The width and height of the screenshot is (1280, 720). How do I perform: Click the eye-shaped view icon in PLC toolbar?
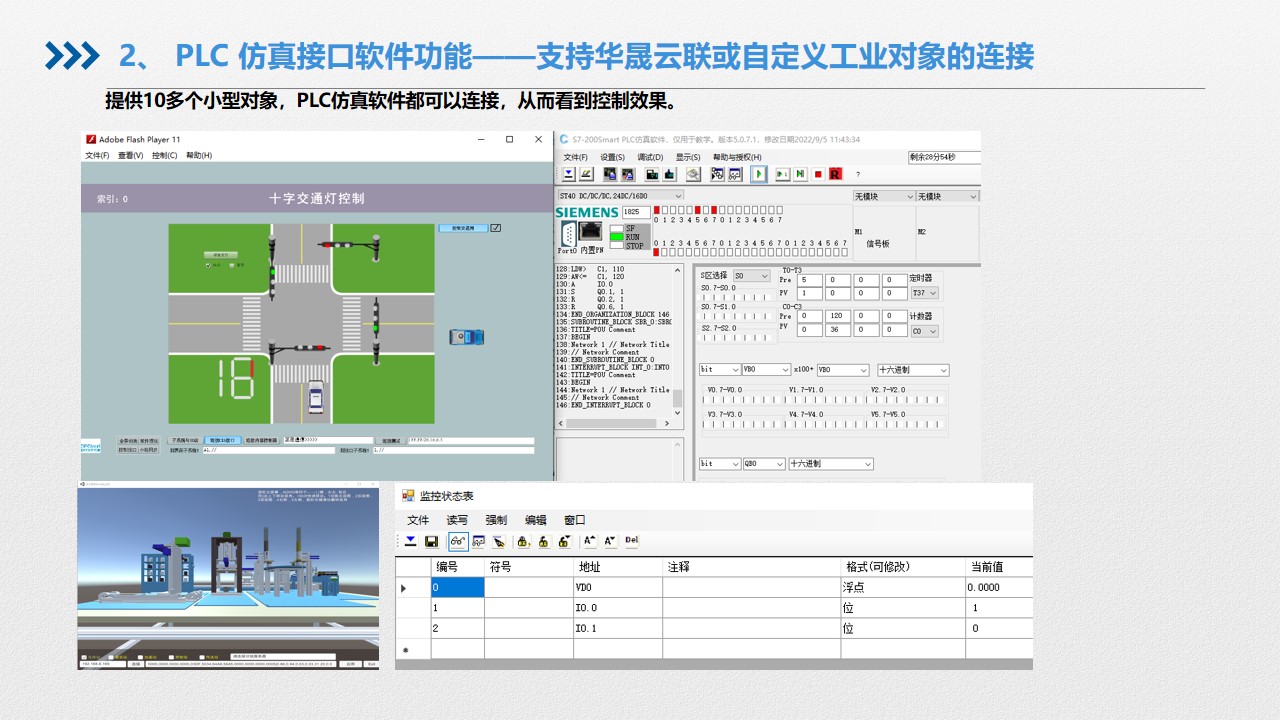click(693, 174)
